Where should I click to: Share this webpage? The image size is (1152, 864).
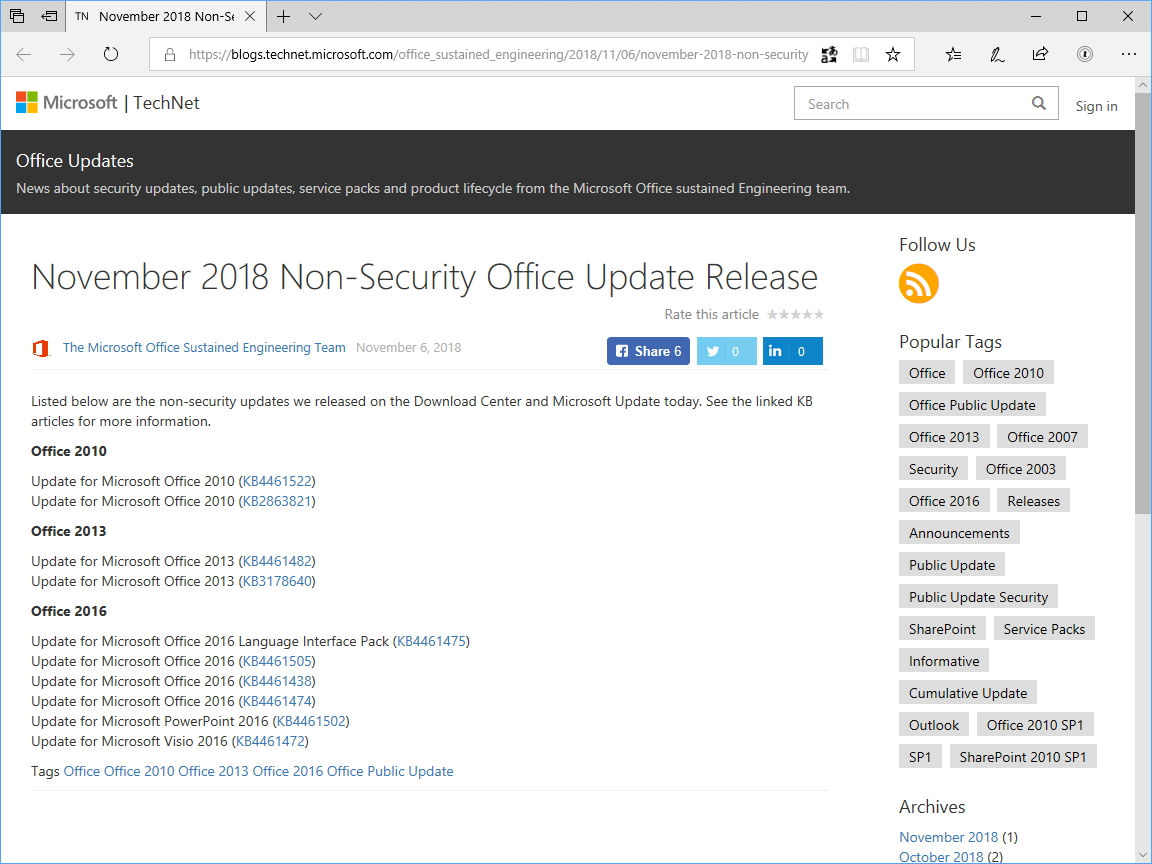tap(1040, 54)
